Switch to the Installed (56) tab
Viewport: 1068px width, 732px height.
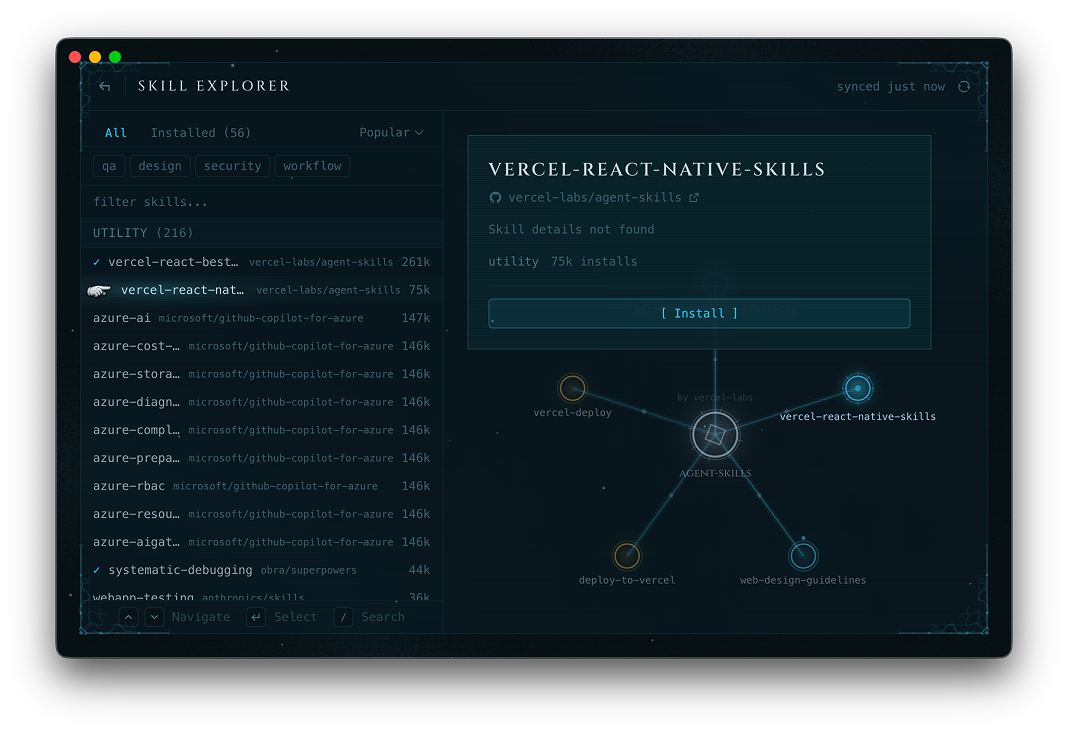tap(200, 132)
